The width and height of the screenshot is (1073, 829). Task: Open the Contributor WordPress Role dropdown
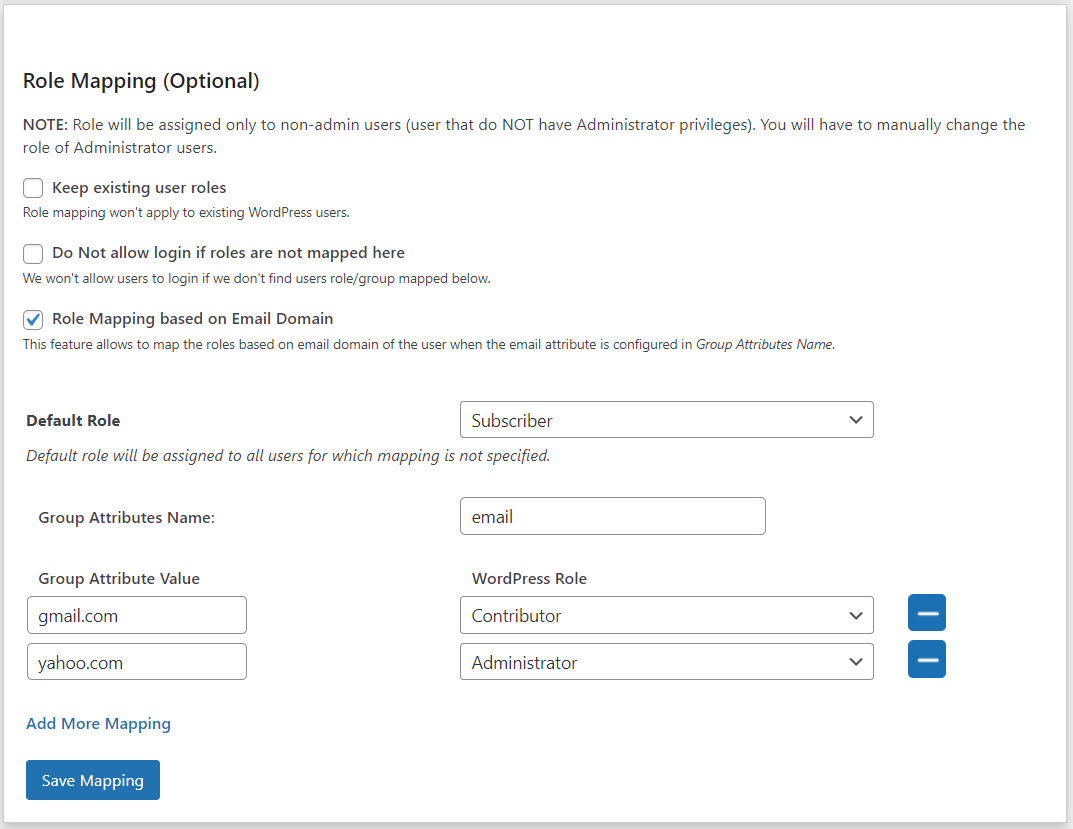coord(667,615)
